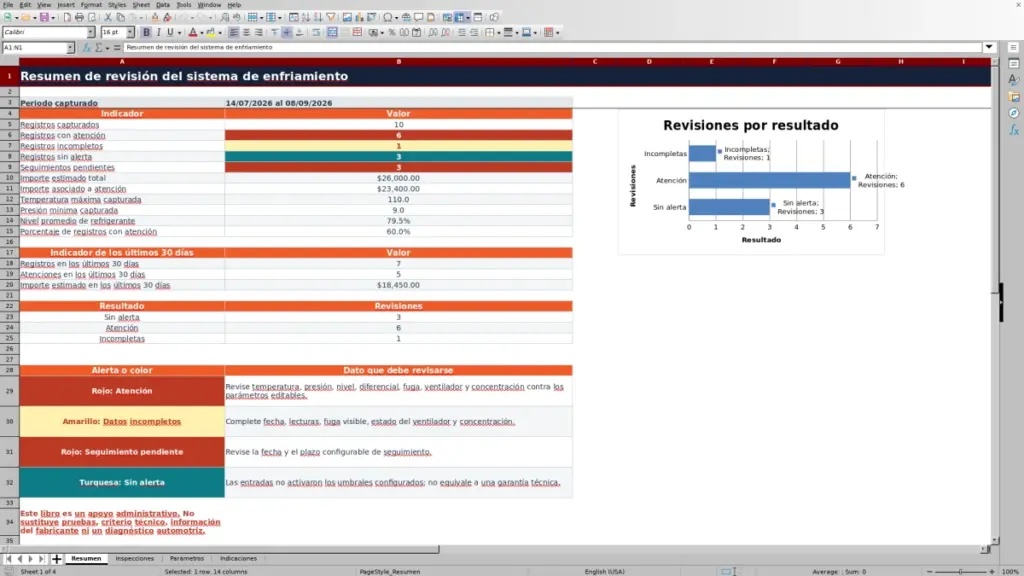This screenshot has height=576, width=1024.
Task: Open the Background Color dropdown arrow
Action: point(219,32)
